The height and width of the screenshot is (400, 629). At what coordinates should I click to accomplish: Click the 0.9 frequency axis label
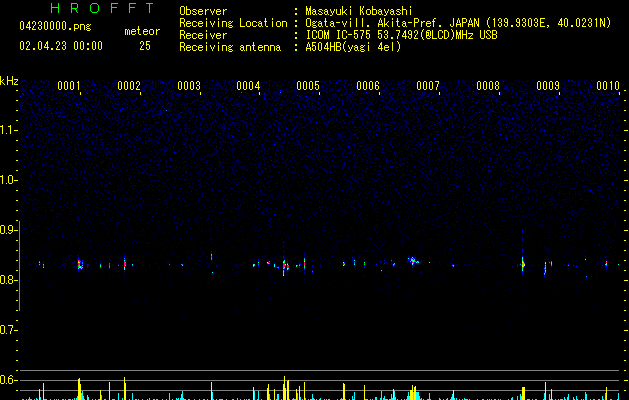tap(8, 230)
